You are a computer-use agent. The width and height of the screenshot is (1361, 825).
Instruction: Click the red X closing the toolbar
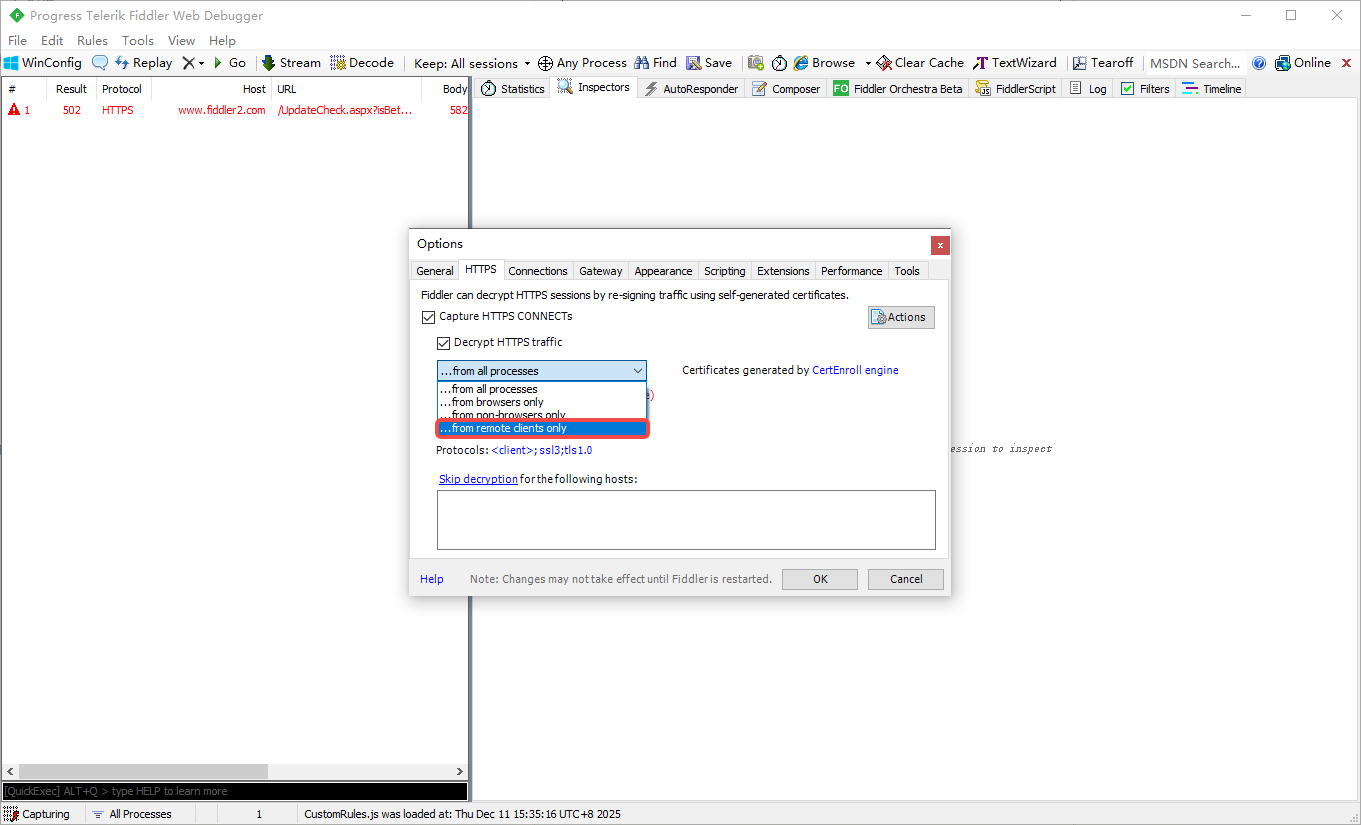point(1346,63)
